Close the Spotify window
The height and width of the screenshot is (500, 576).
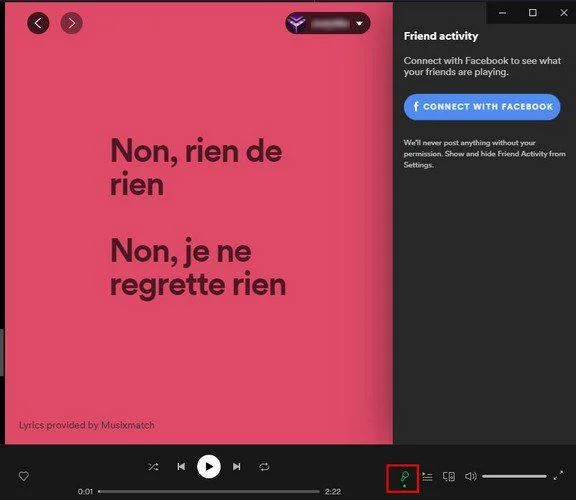click(x=564, y=13)
